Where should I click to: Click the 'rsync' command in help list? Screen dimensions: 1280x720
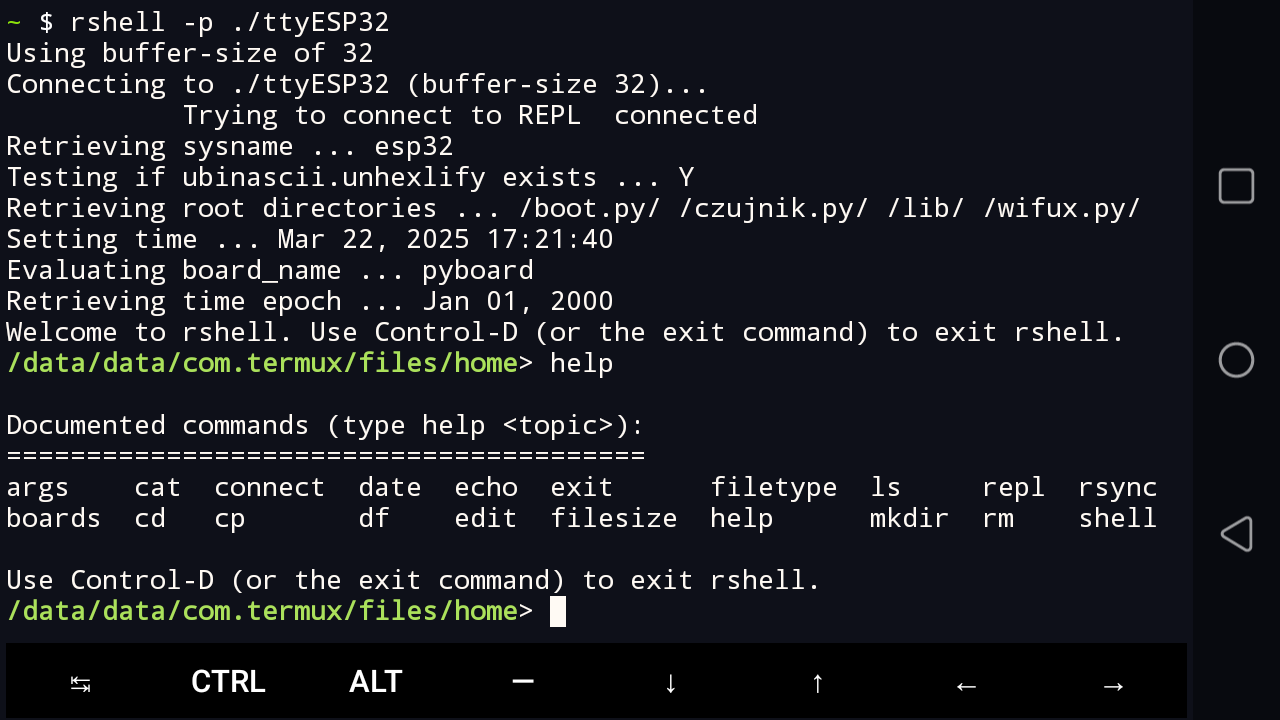pos(1117,487)
